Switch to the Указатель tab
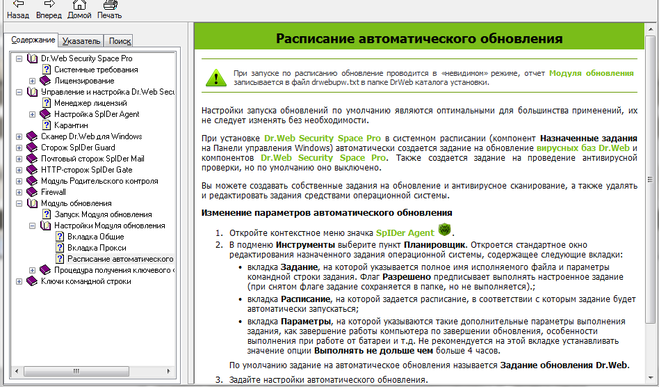 coord(81,41)
